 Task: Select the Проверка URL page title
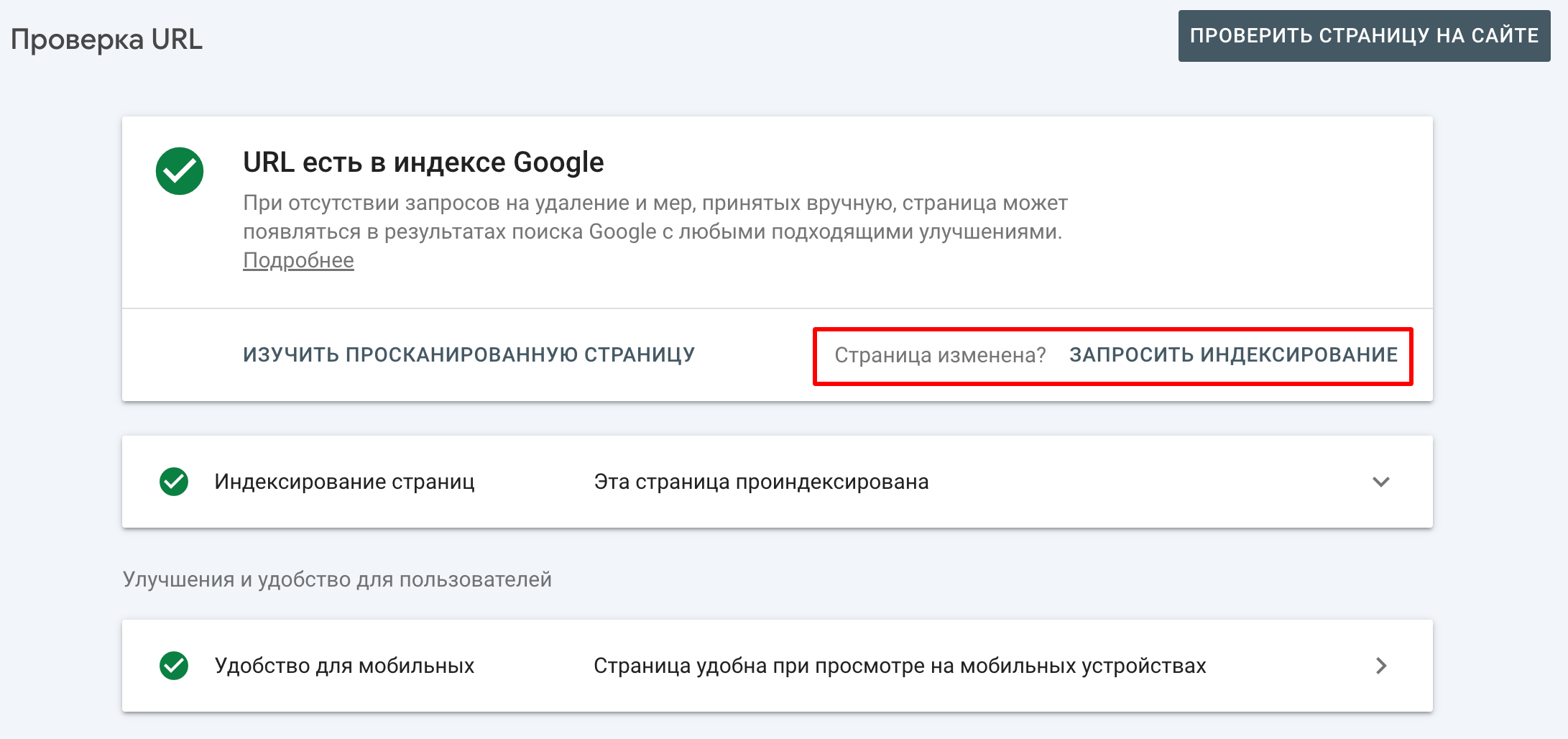point(106,40)
